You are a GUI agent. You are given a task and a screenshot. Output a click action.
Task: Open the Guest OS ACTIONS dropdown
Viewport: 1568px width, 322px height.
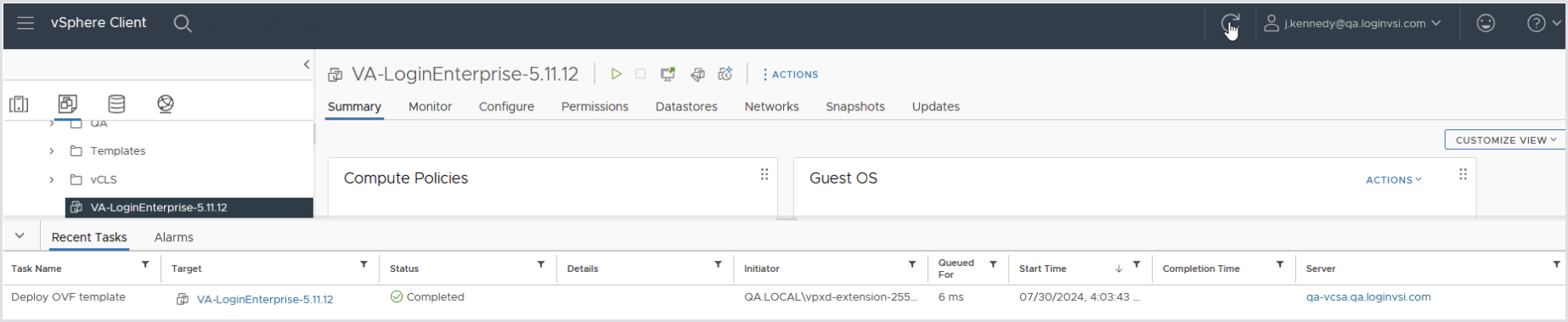[1393, 180]
